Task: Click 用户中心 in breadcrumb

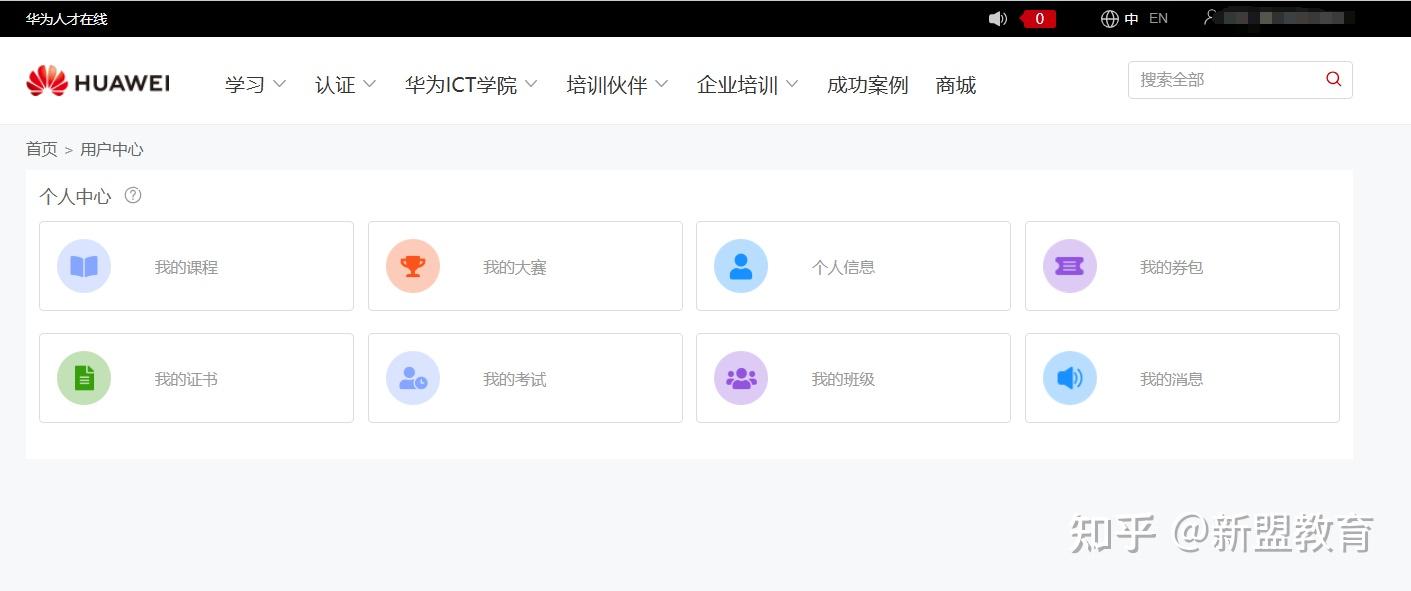Action: (112, 149)
